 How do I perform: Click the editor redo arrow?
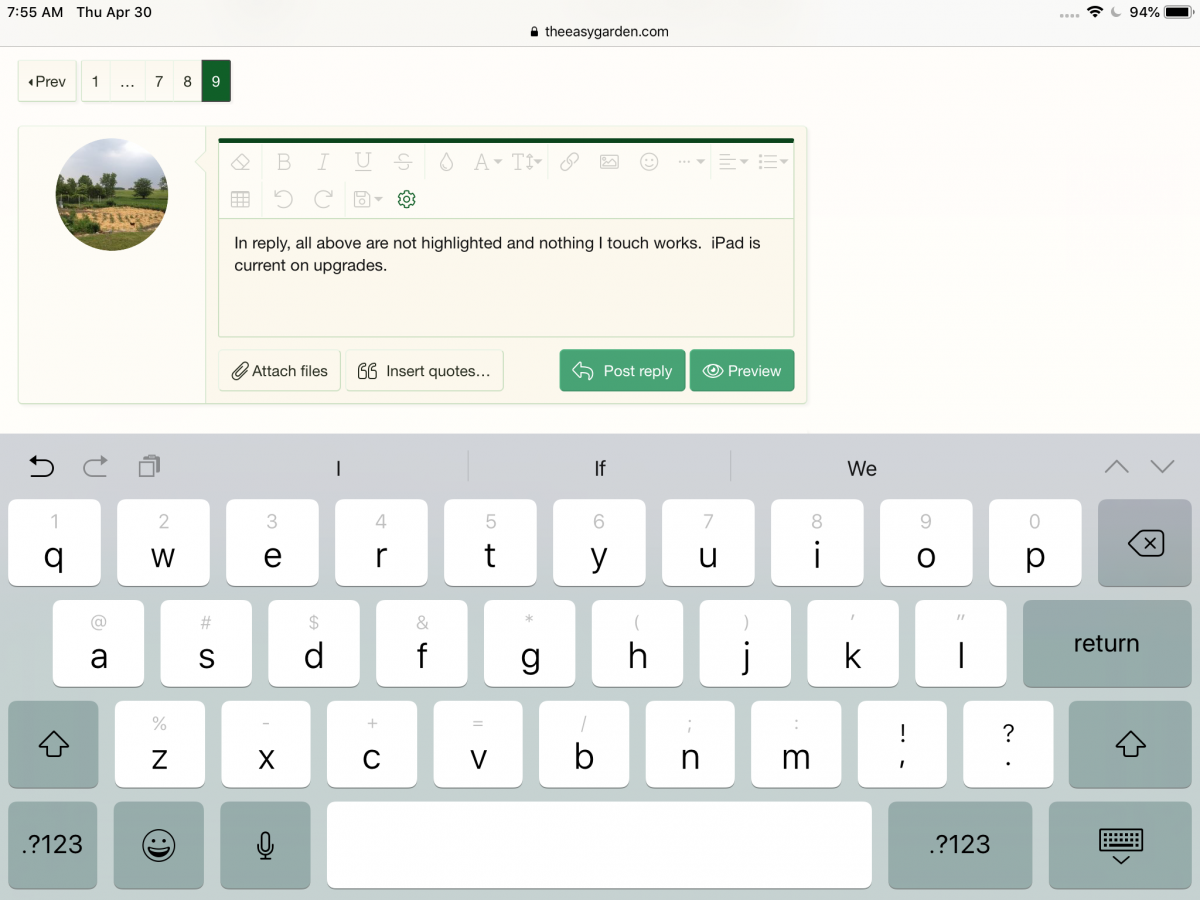click(323, 199)
